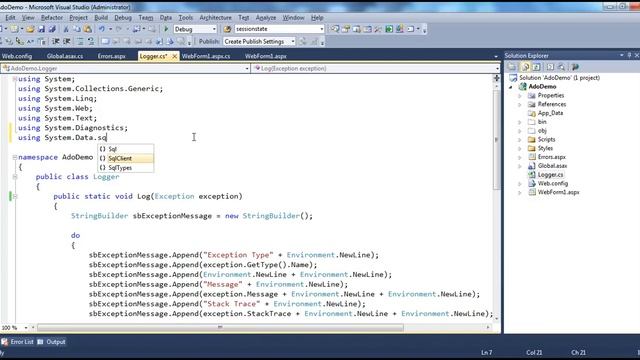Expand the References folder

520,104
